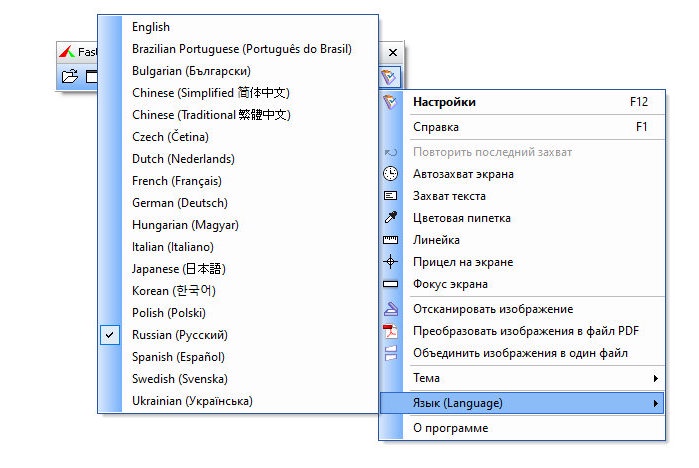Click the settings icon in FastStone toolbar
This screenshot has height=468, width=699.
tap(389, 77)
